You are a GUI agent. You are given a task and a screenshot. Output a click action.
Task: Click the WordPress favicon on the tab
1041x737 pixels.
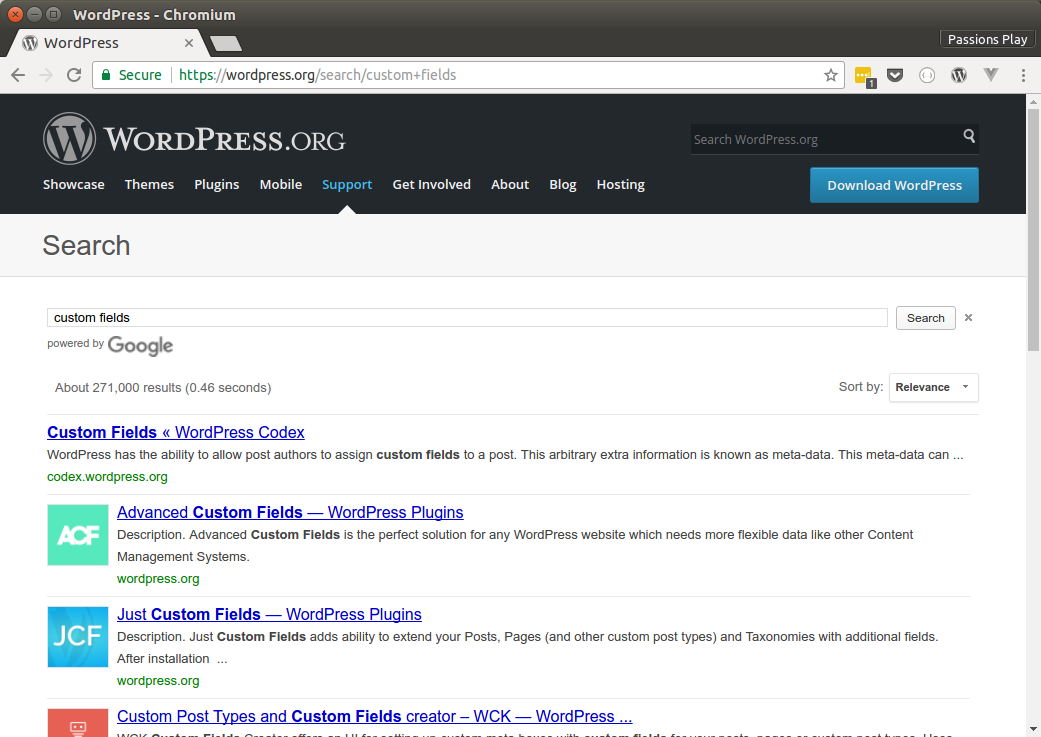[30, 43]
